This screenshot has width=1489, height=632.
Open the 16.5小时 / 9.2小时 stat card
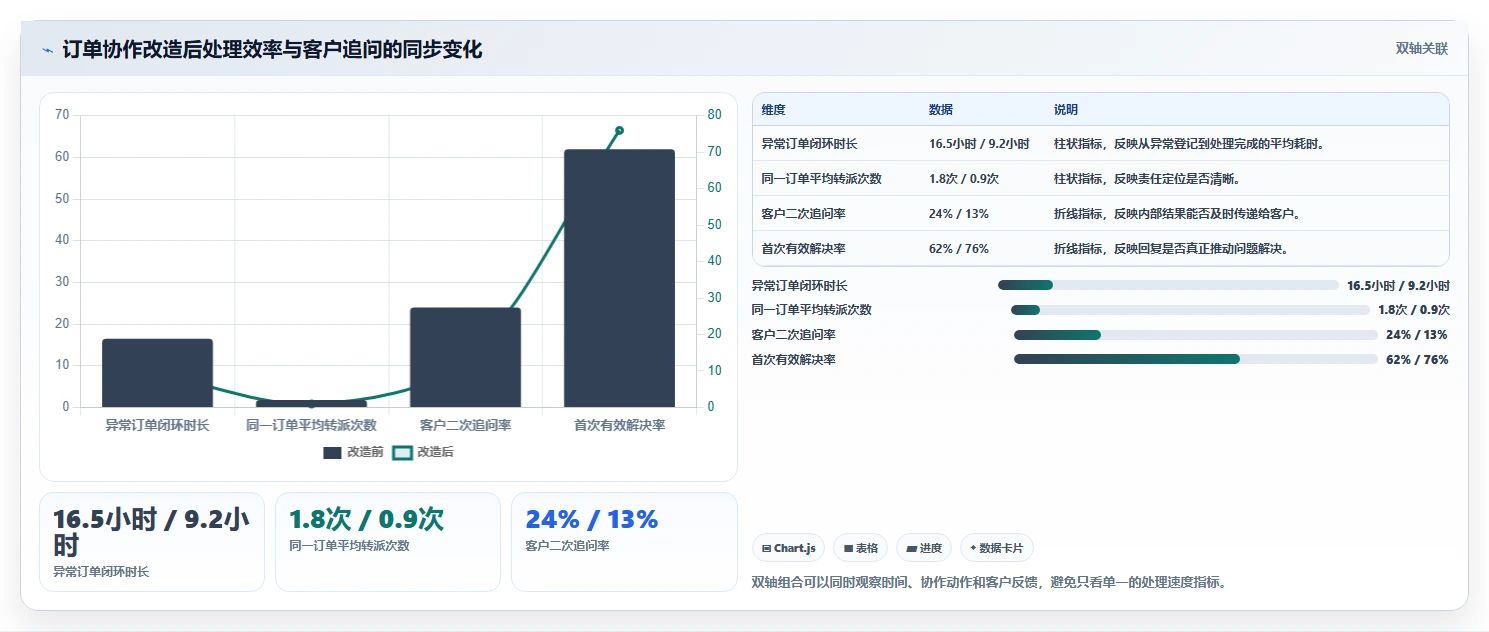point(152,541)
